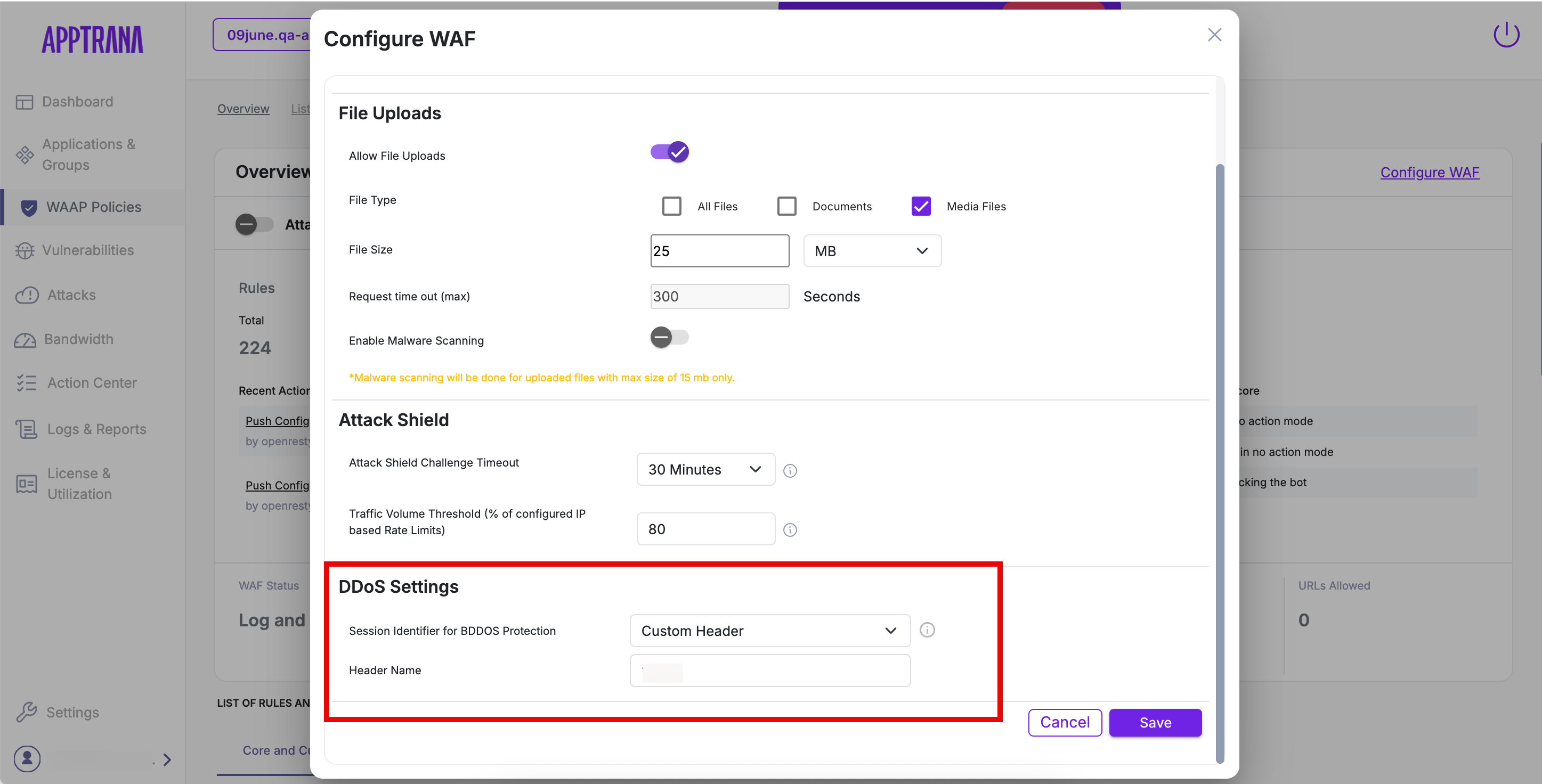Check the All Files checkbox

(672, 206)
